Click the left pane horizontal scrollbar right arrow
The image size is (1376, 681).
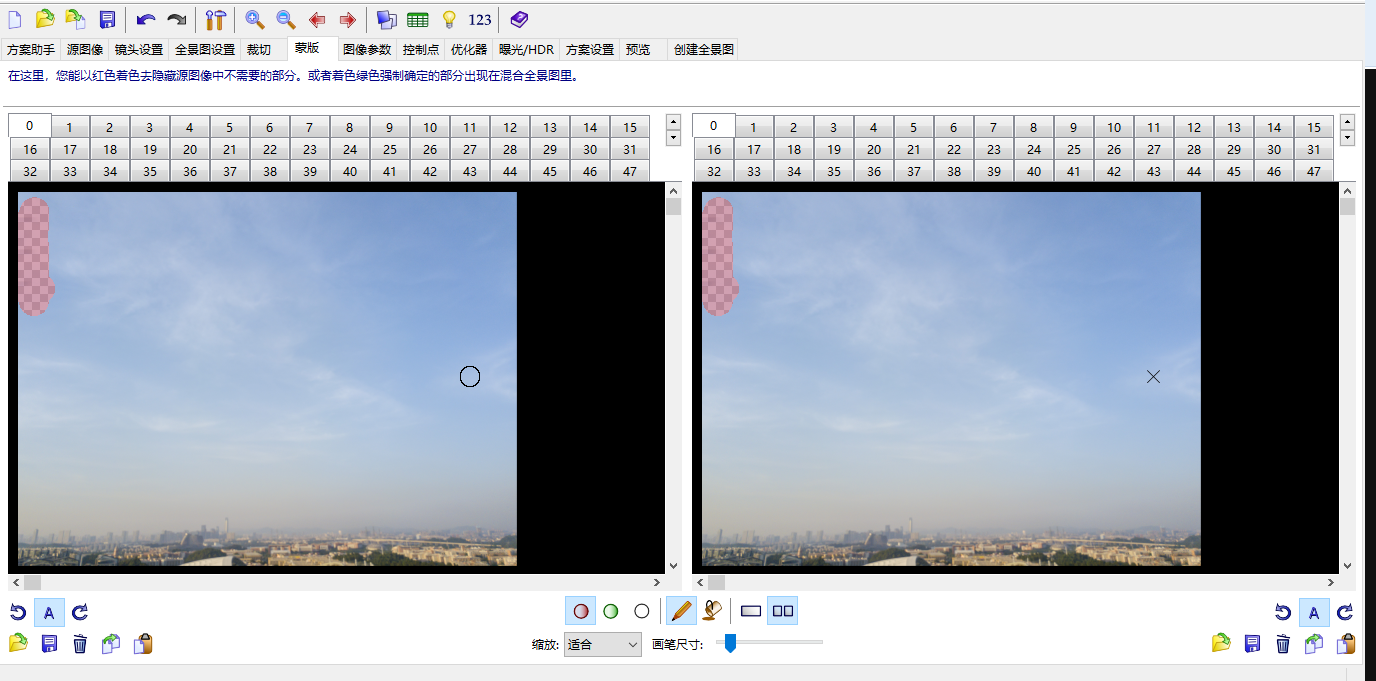(657, 582)
